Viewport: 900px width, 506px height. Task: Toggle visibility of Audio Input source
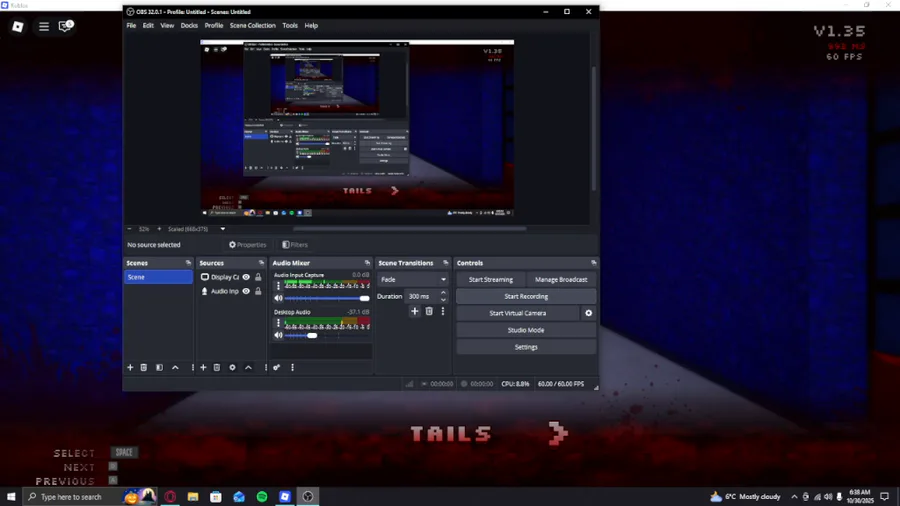point(246,291)
